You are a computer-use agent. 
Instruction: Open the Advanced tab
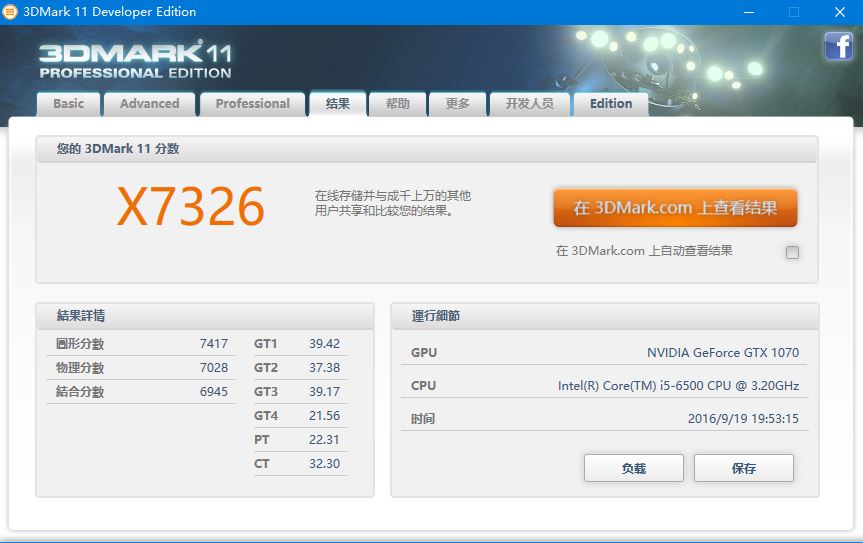click(150, 103)
